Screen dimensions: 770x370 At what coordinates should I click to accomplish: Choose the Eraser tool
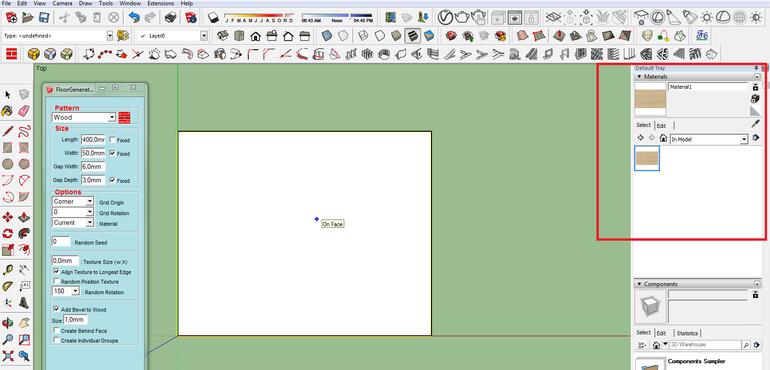(x=24, y=111)
